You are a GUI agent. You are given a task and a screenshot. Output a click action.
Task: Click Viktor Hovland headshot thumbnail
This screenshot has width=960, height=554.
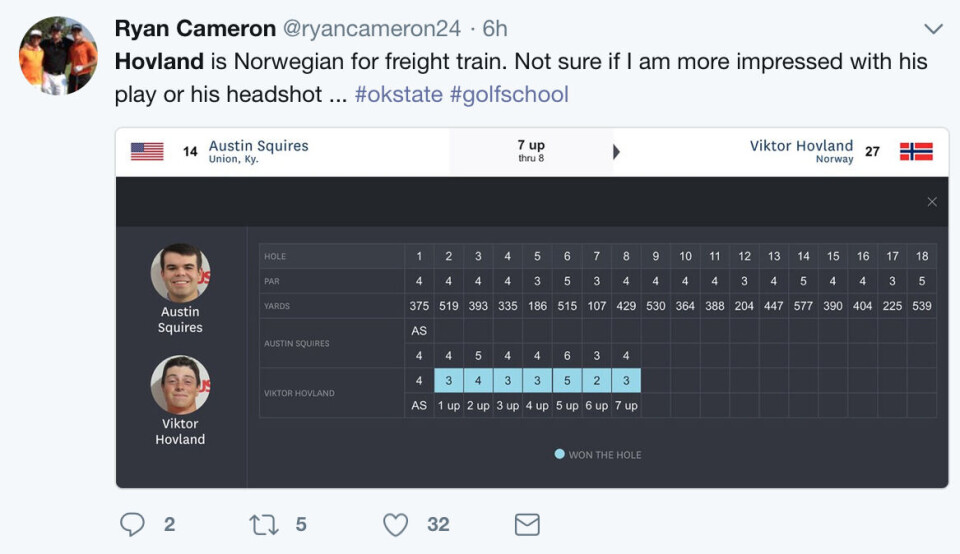pos(181,385)
